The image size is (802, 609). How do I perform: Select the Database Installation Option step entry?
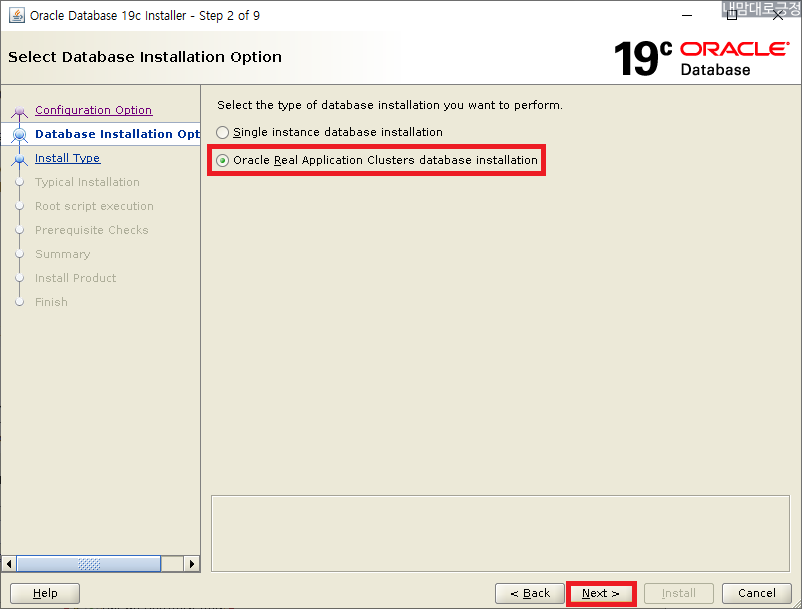tap(117, 134)
